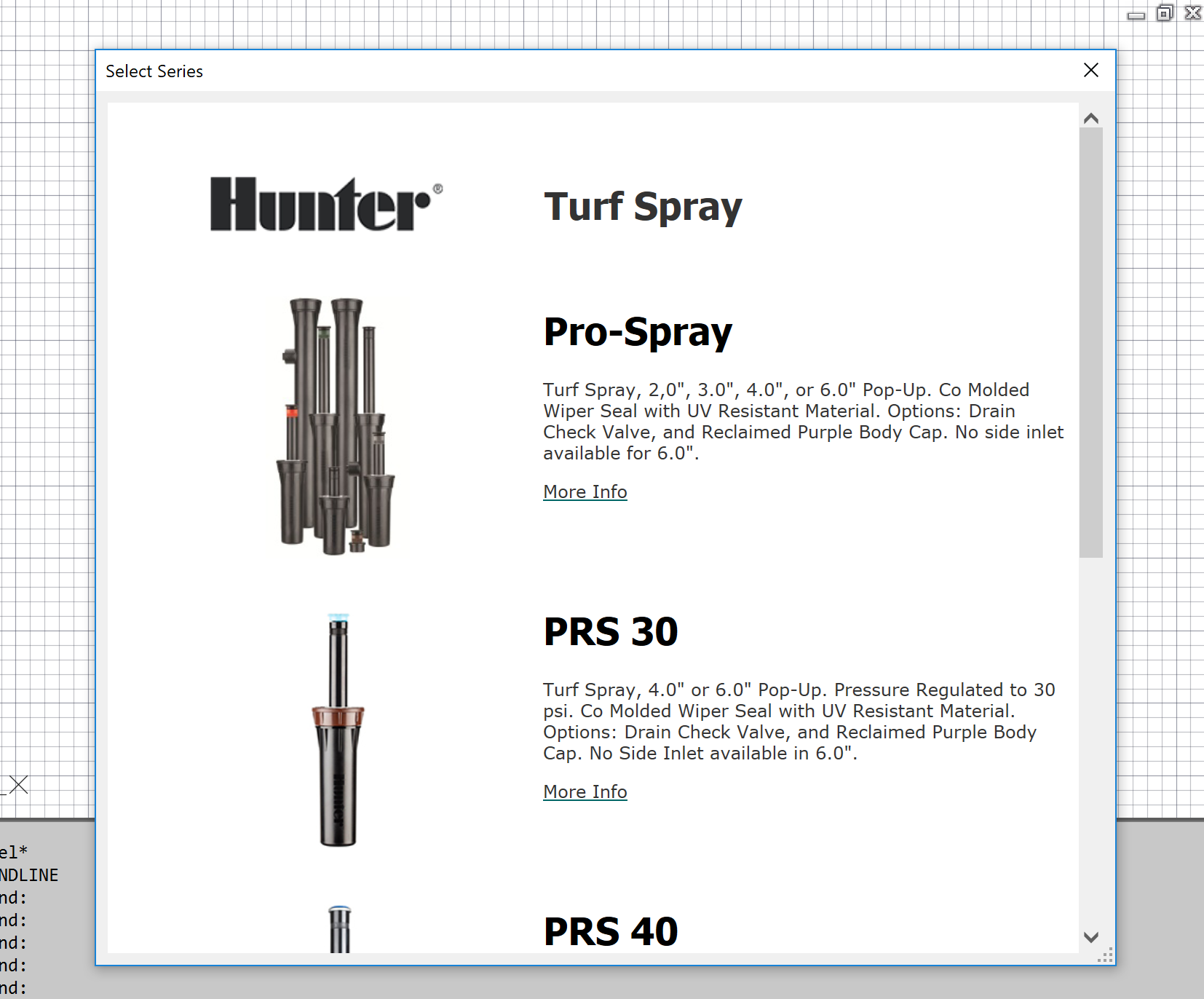This screenshot has height=999, width=1204.
Task: Click the Pro-Spray description paragraph
Action: click(x=804, y=422)
